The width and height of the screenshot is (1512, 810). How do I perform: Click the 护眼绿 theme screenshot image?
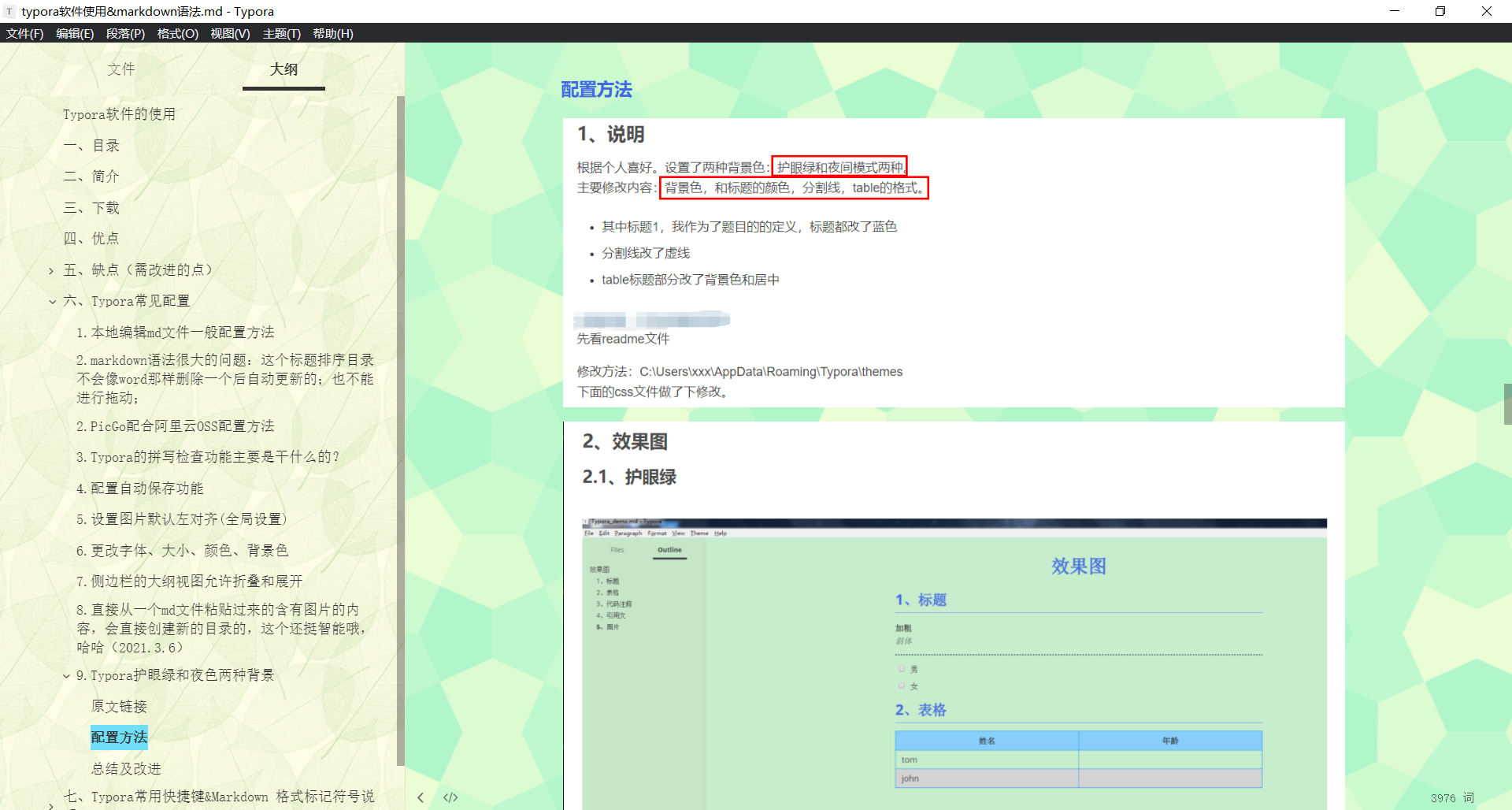tap(954, 663)
